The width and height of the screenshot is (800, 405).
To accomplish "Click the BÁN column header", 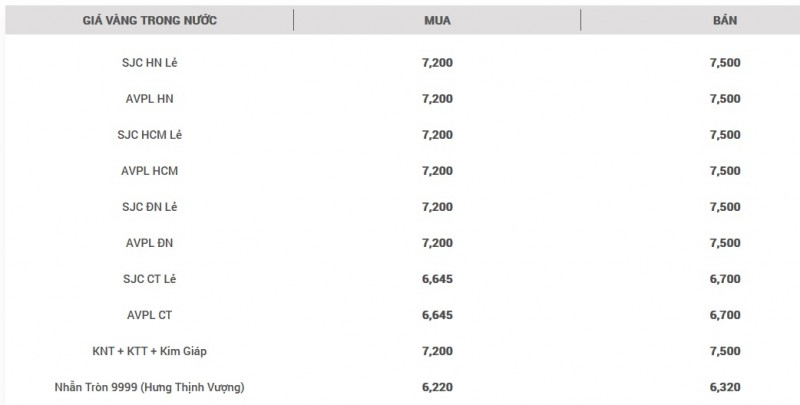I will [724, 20].
